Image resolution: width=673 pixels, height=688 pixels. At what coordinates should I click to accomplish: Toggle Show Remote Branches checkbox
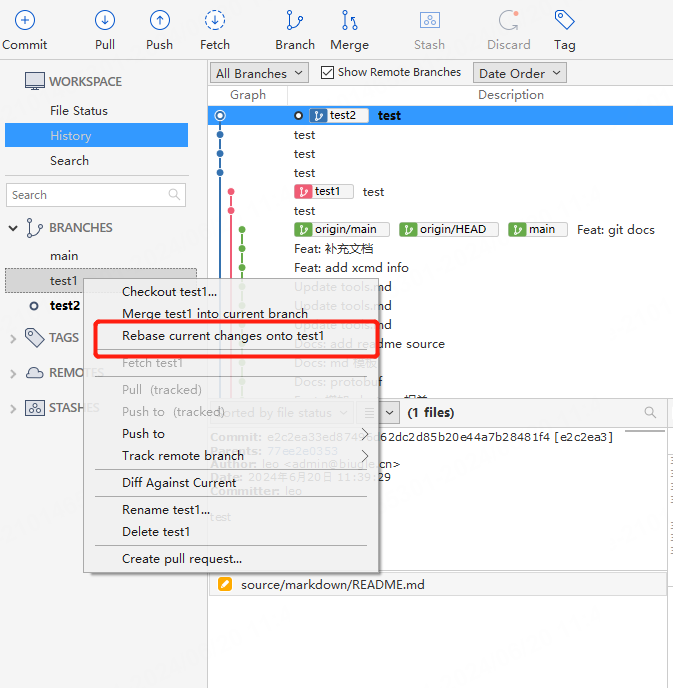click(328, 72)
